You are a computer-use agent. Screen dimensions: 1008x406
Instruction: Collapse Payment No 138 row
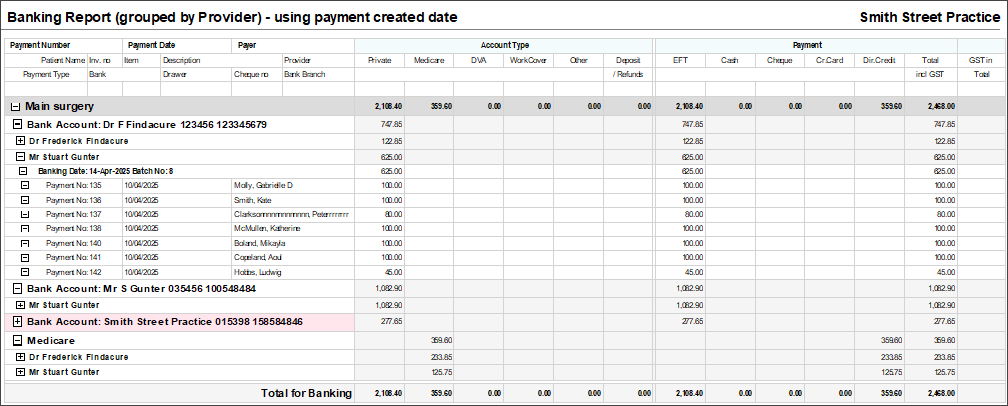25,228
